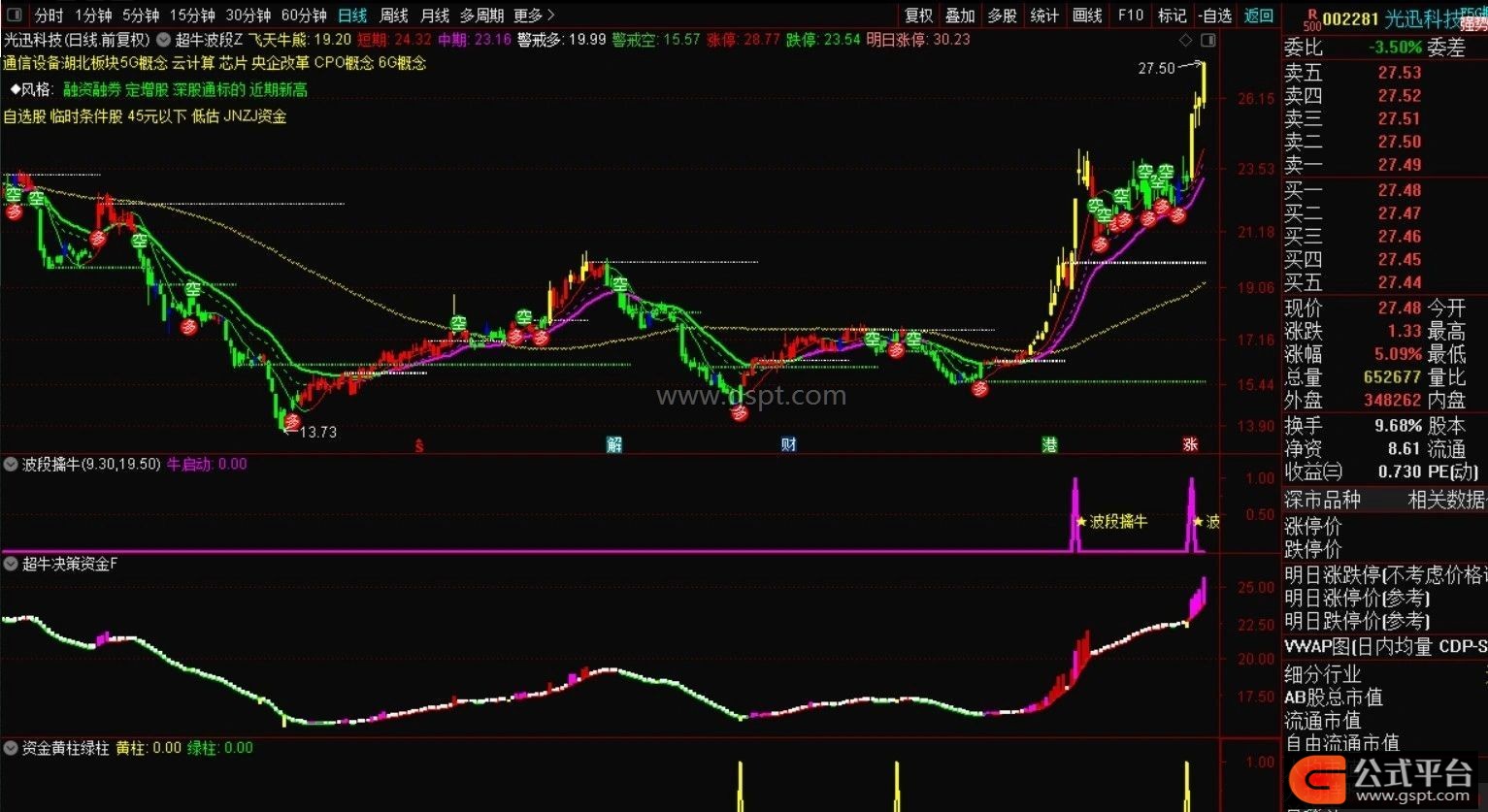
Task: Open the 波段擒牛 indicator dropdown arrow
Action: tap(11, 465)
